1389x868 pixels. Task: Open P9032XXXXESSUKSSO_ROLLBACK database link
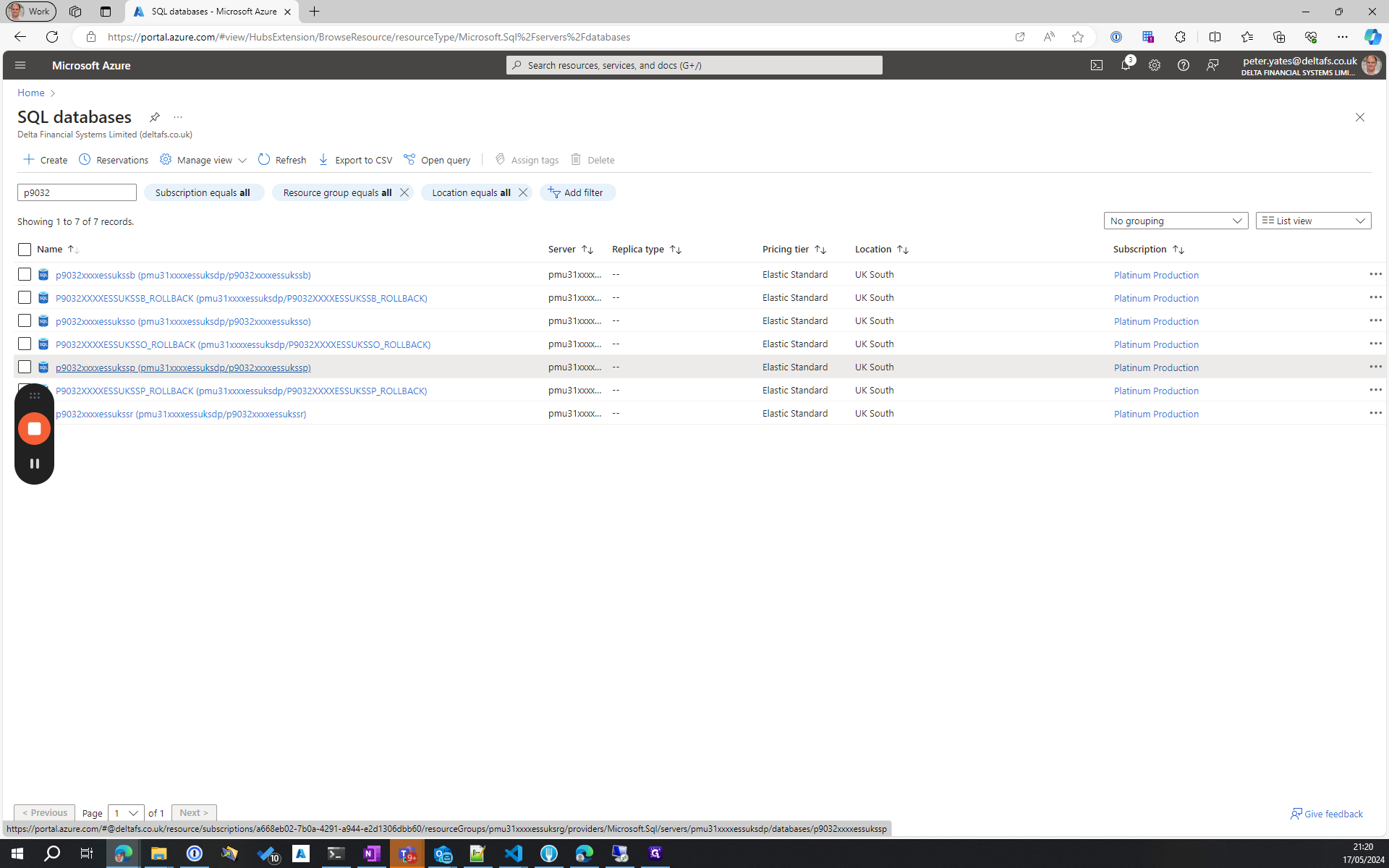tap(243, 344)
